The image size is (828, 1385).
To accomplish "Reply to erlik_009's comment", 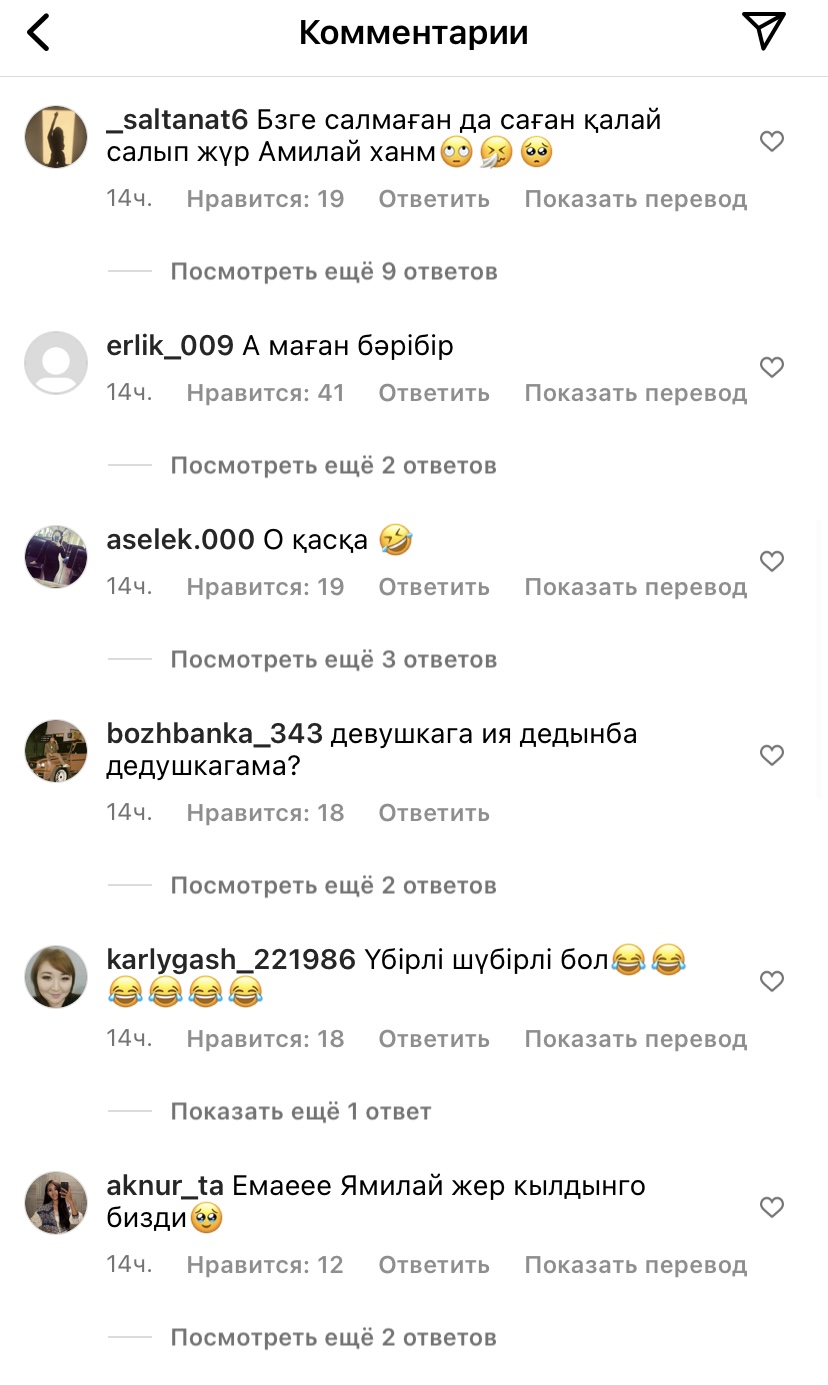I will [x=434, y=393].
